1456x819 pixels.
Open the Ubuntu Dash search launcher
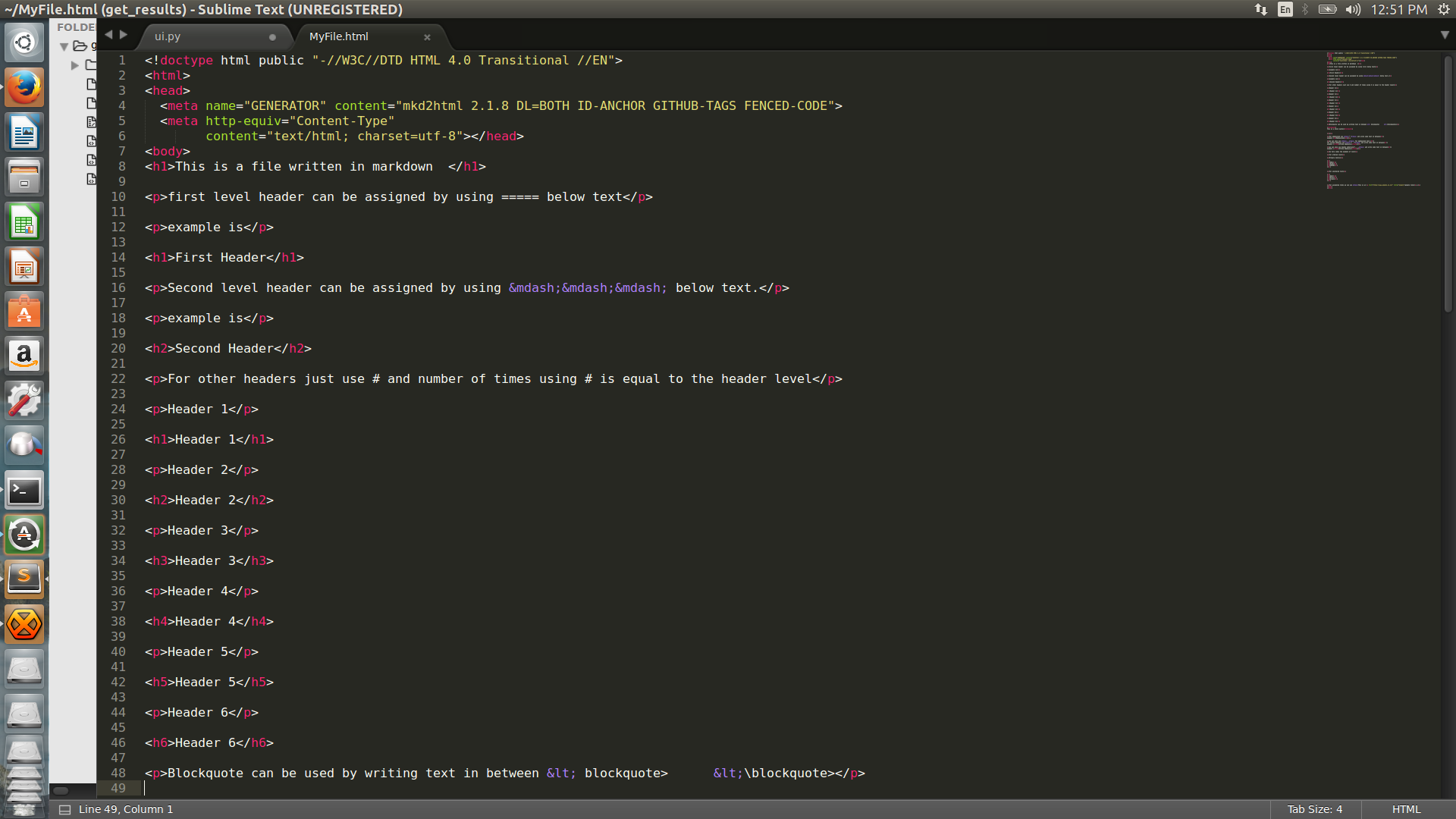coord(24,42)
